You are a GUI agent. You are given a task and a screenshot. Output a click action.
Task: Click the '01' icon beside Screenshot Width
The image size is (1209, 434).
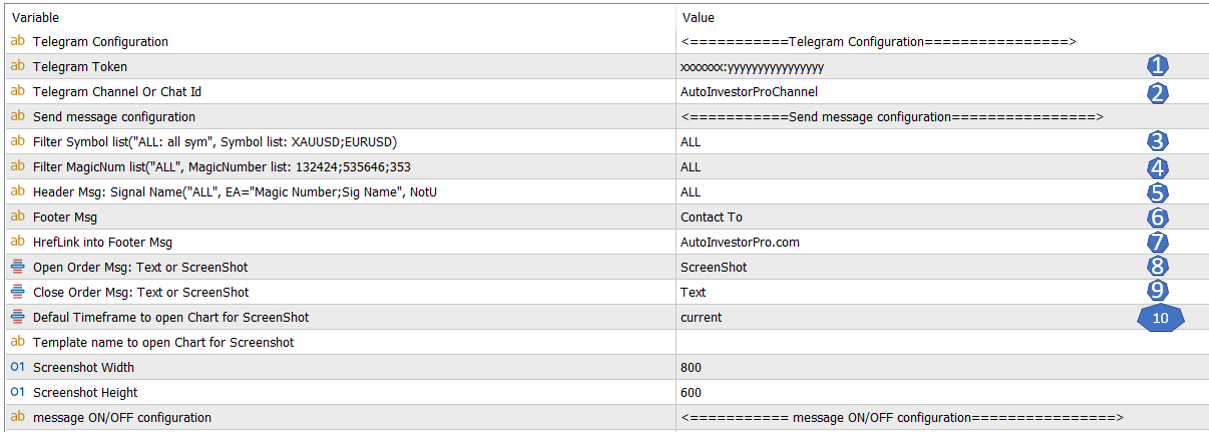[17, 367]
